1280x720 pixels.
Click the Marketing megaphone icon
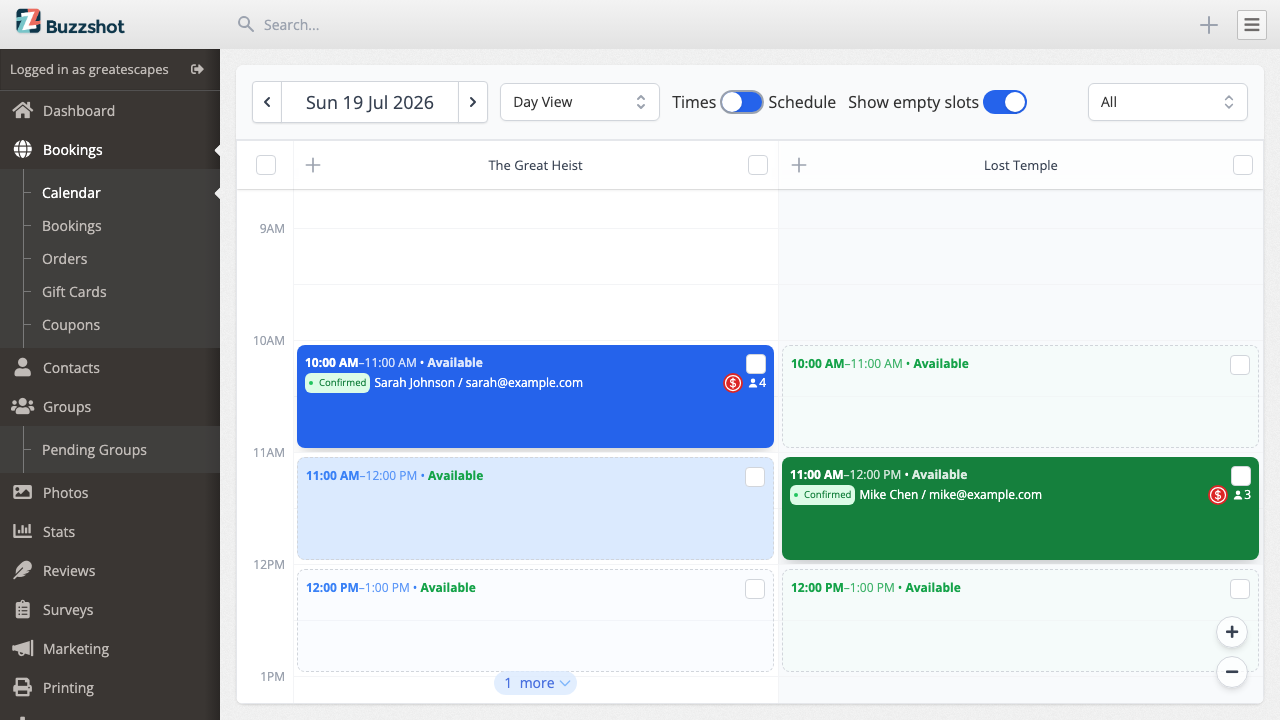tap(22, 648)
